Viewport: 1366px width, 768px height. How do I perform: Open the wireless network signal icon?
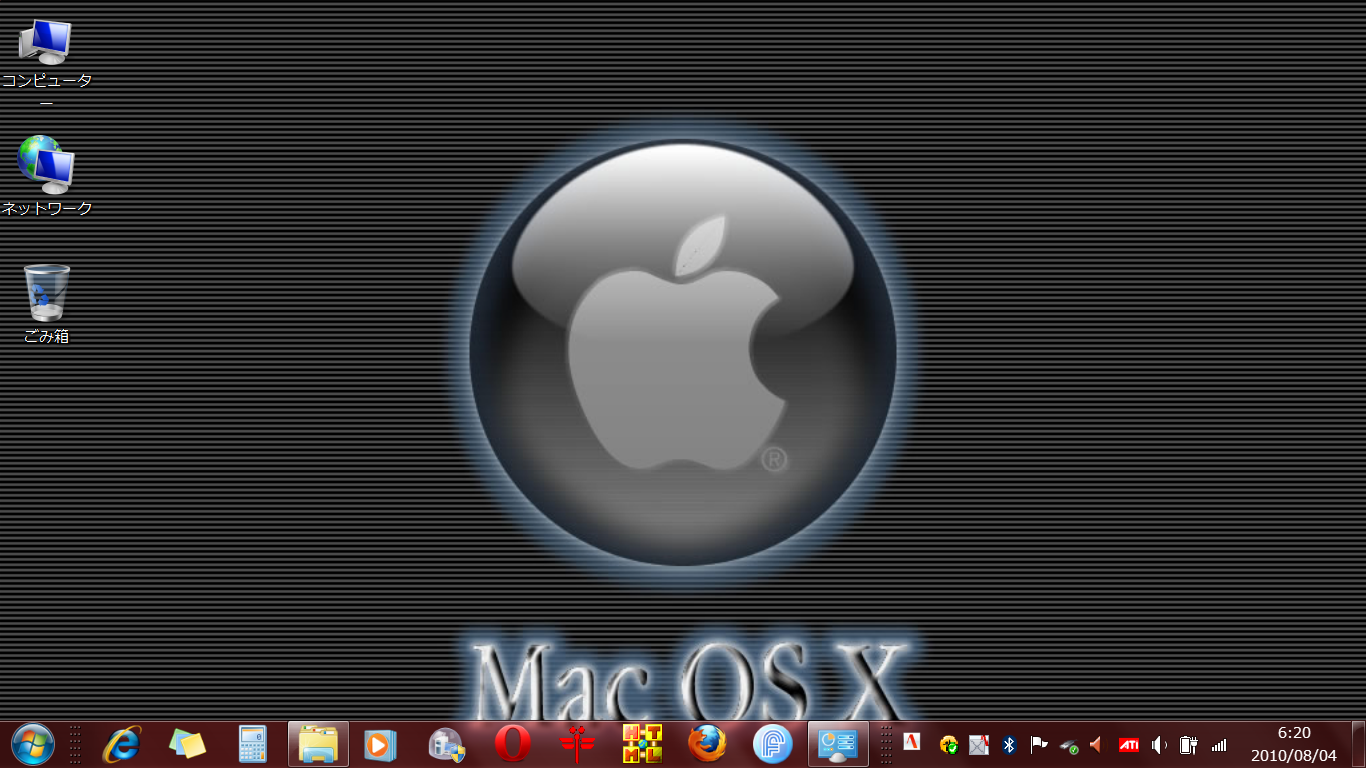pyautogui.click(x=1219, y=746)
